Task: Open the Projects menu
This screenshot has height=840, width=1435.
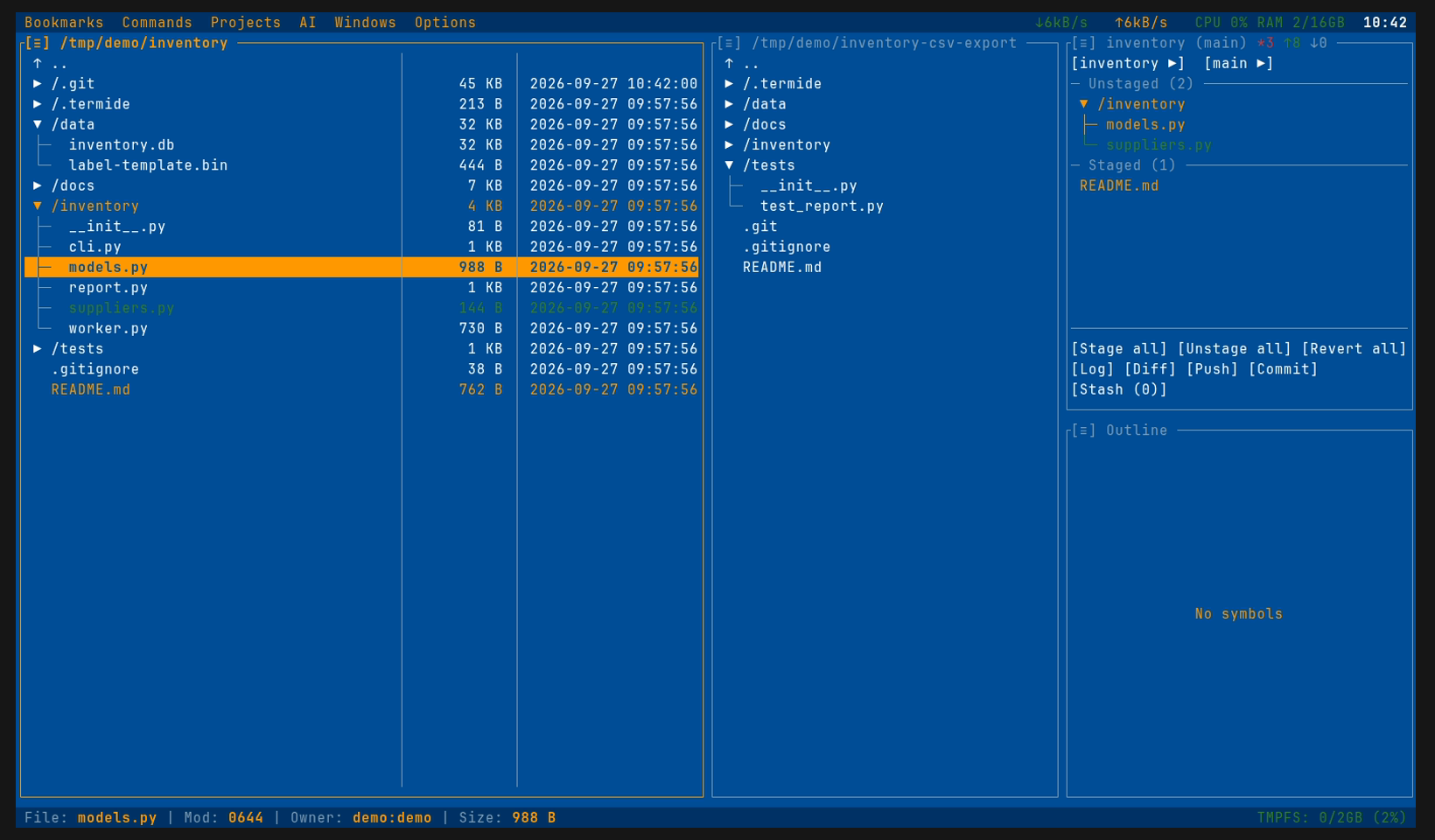Action: (x=246, y=23)
